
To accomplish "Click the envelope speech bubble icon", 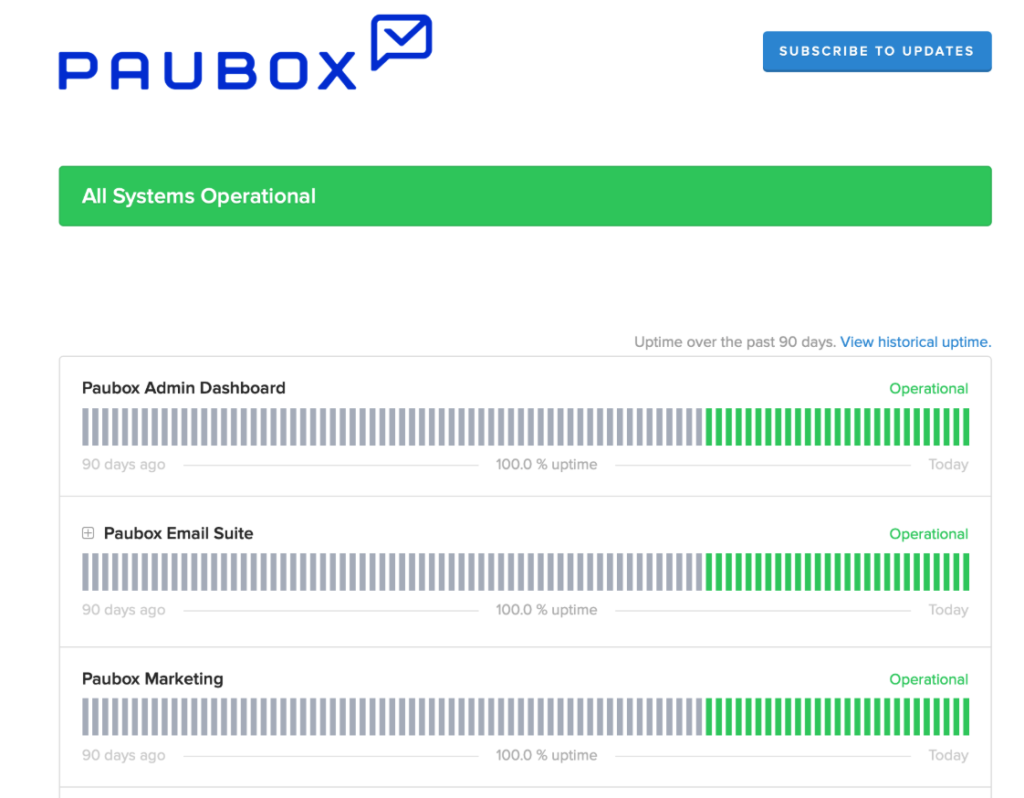I will coord(401,41).
